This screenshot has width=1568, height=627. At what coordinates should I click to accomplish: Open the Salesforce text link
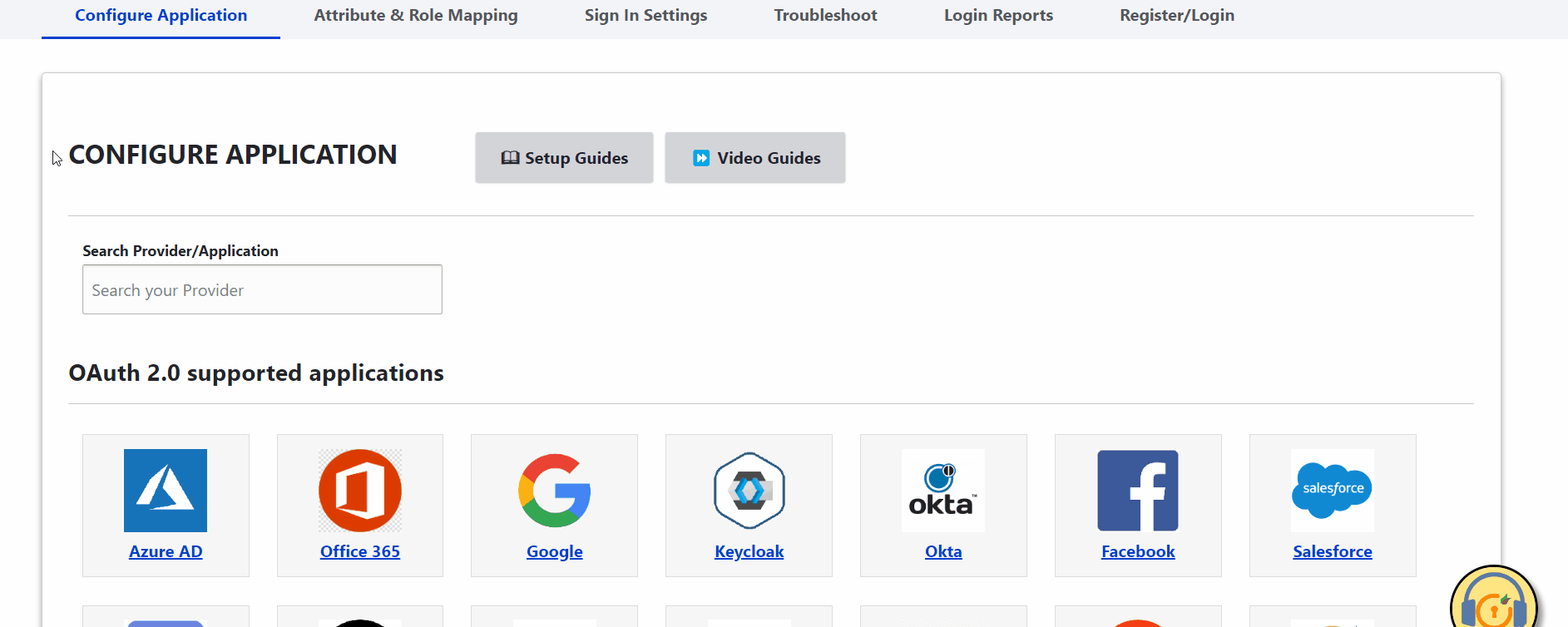pos(1332,552)
